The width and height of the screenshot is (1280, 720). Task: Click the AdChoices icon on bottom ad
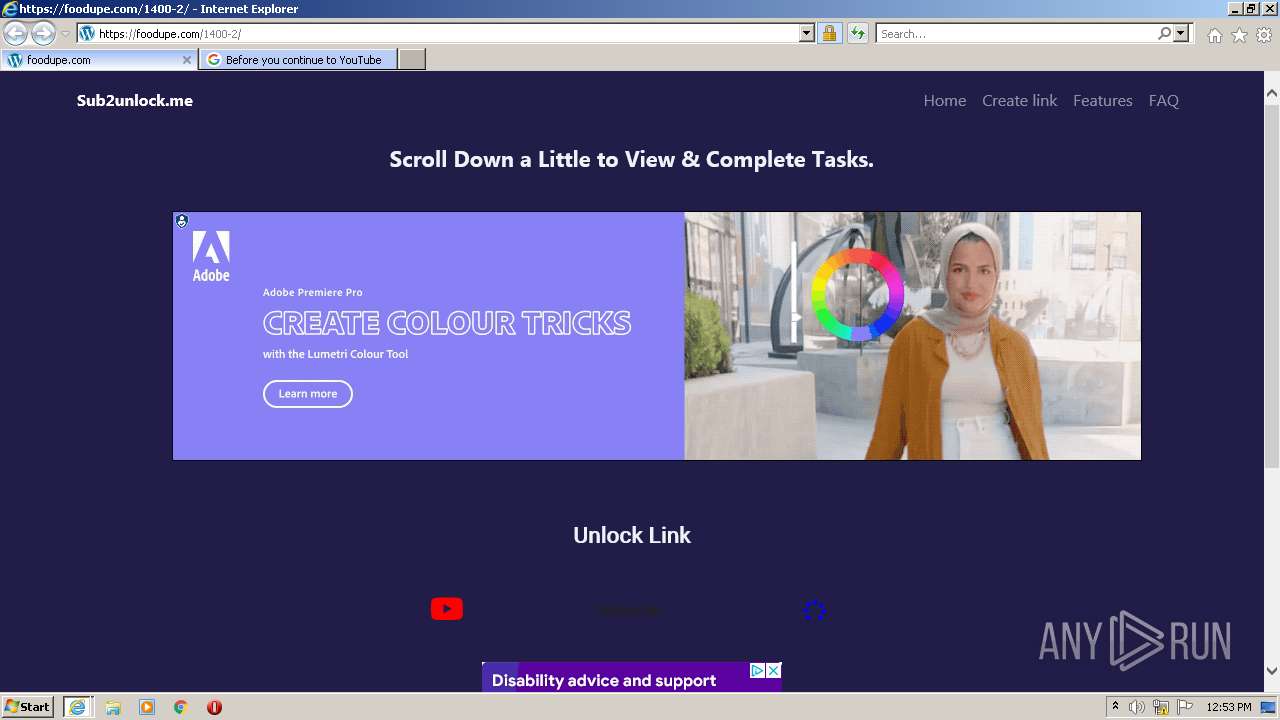pyautogui.click(x=758, y=670)
